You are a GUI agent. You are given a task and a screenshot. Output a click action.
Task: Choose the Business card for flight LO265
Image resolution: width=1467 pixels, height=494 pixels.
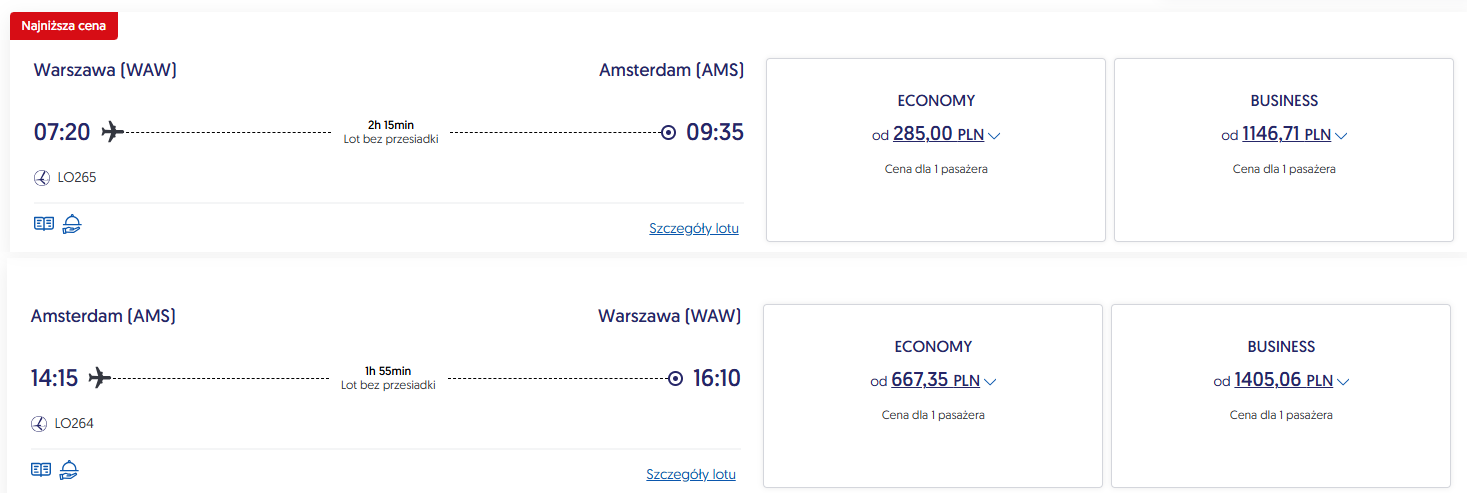coord(1283,150)
